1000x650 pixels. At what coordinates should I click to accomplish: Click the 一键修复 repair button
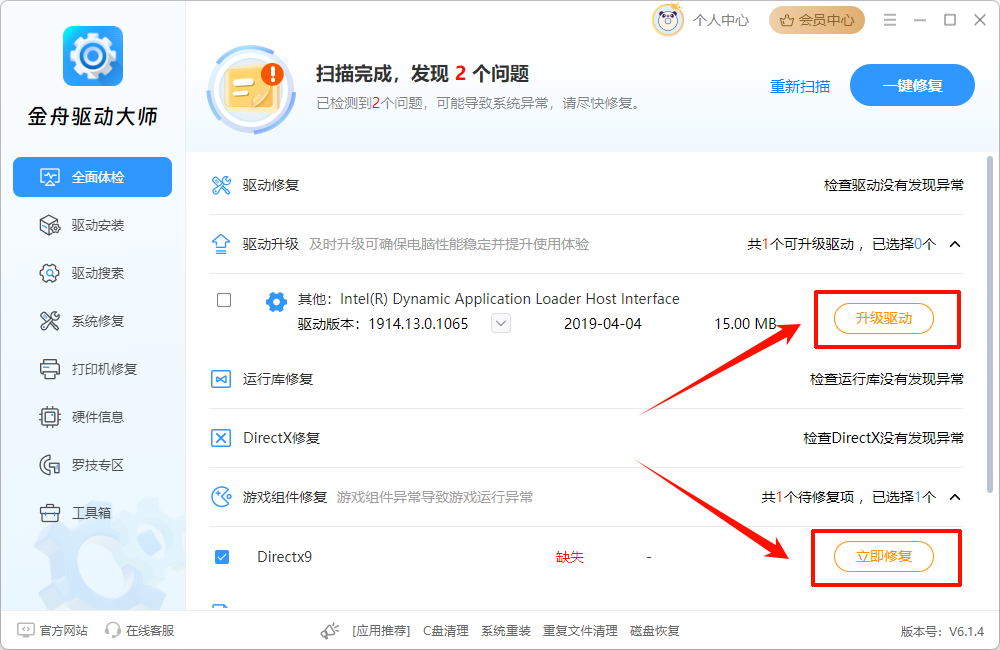911,85
